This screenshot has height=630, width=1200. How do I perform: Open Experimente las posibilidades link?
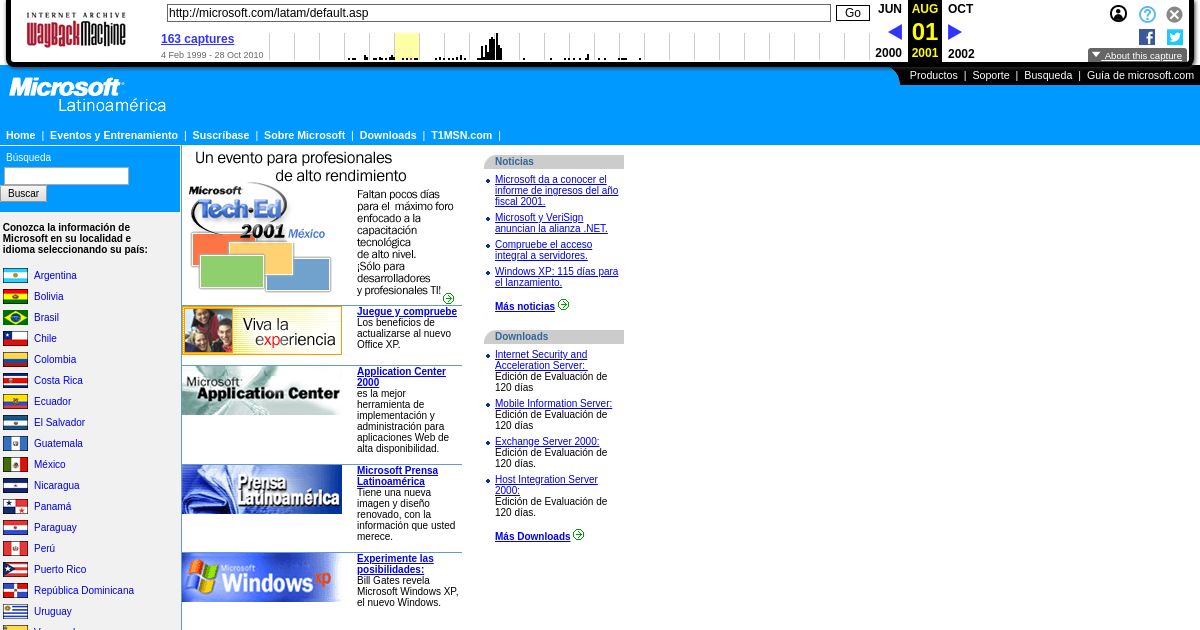click(395, 564)
